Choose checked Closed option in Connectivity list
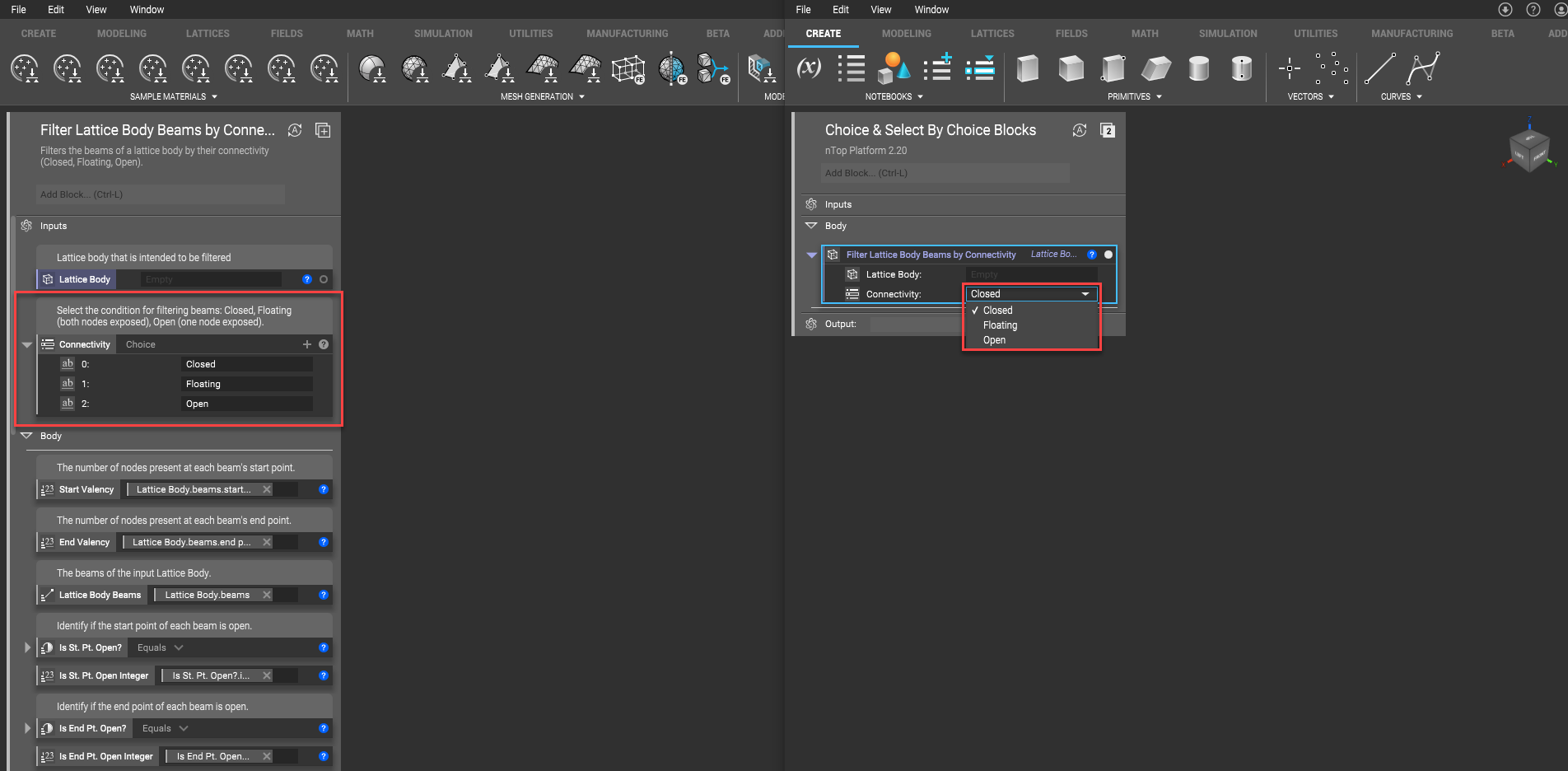The image size is (1568, 771). point(997,311)
